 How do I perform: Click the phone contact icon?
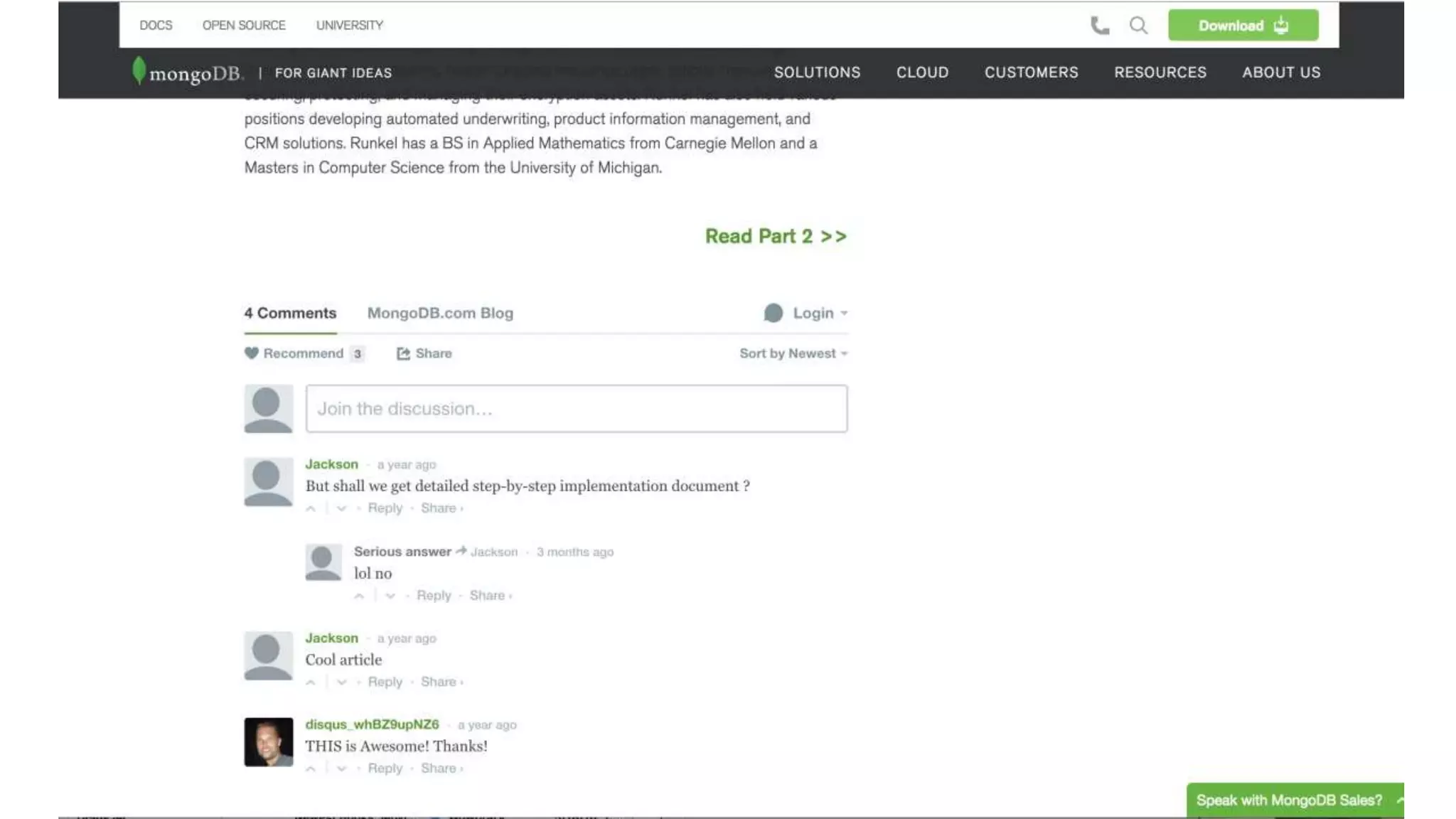coord(1099,26)
